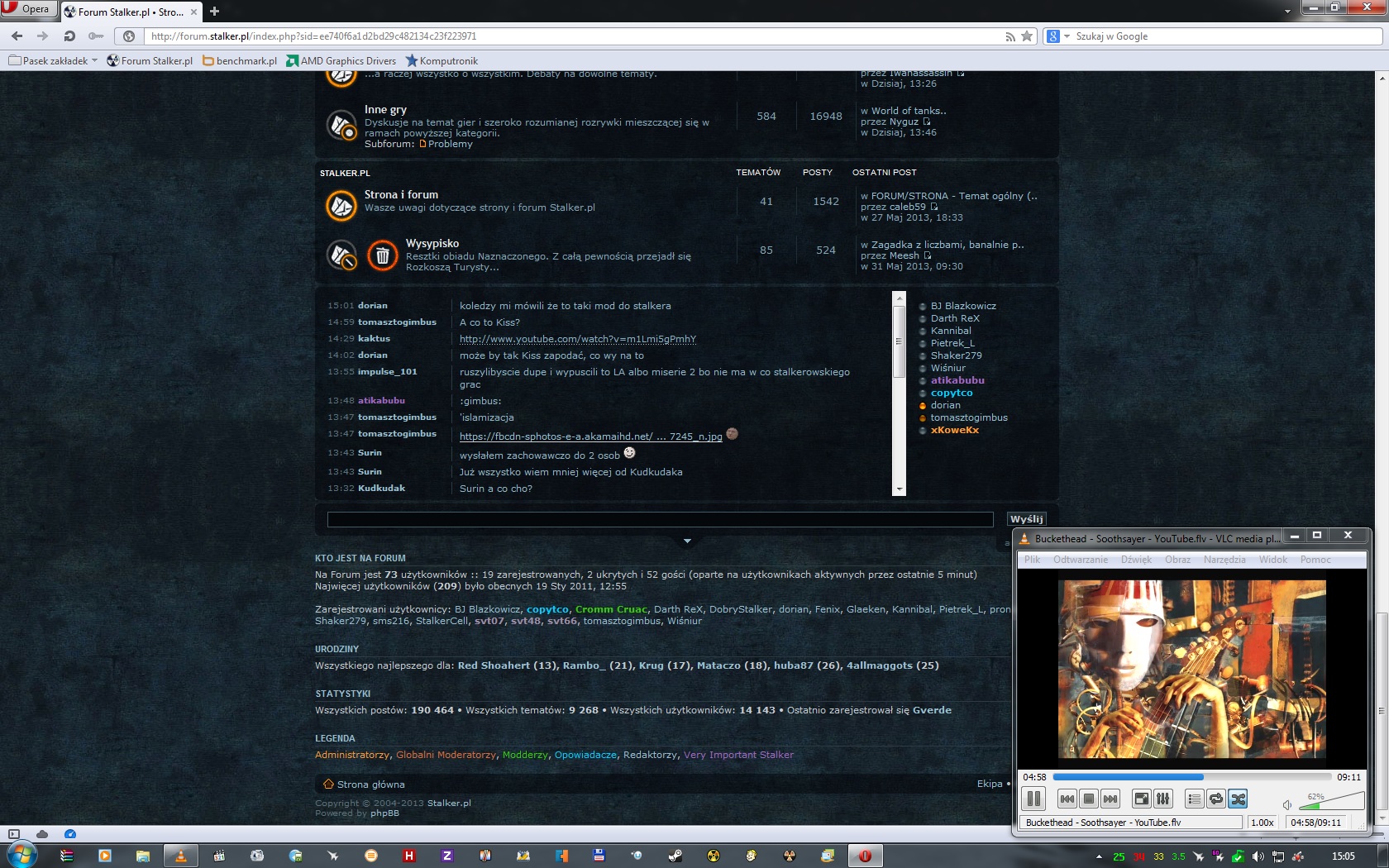Go back in Opera browser

[x=17, y=36]
